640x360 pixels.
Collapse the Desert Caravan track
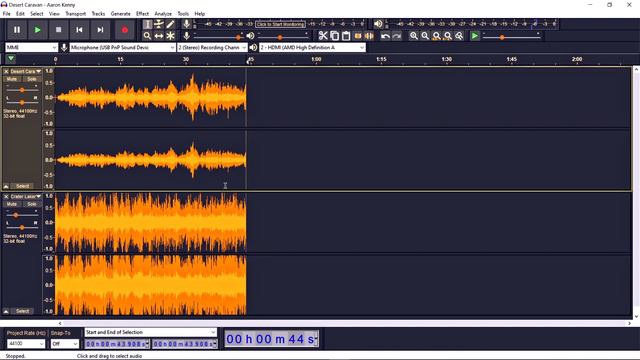pyautogui.click(x=6, y=186)
